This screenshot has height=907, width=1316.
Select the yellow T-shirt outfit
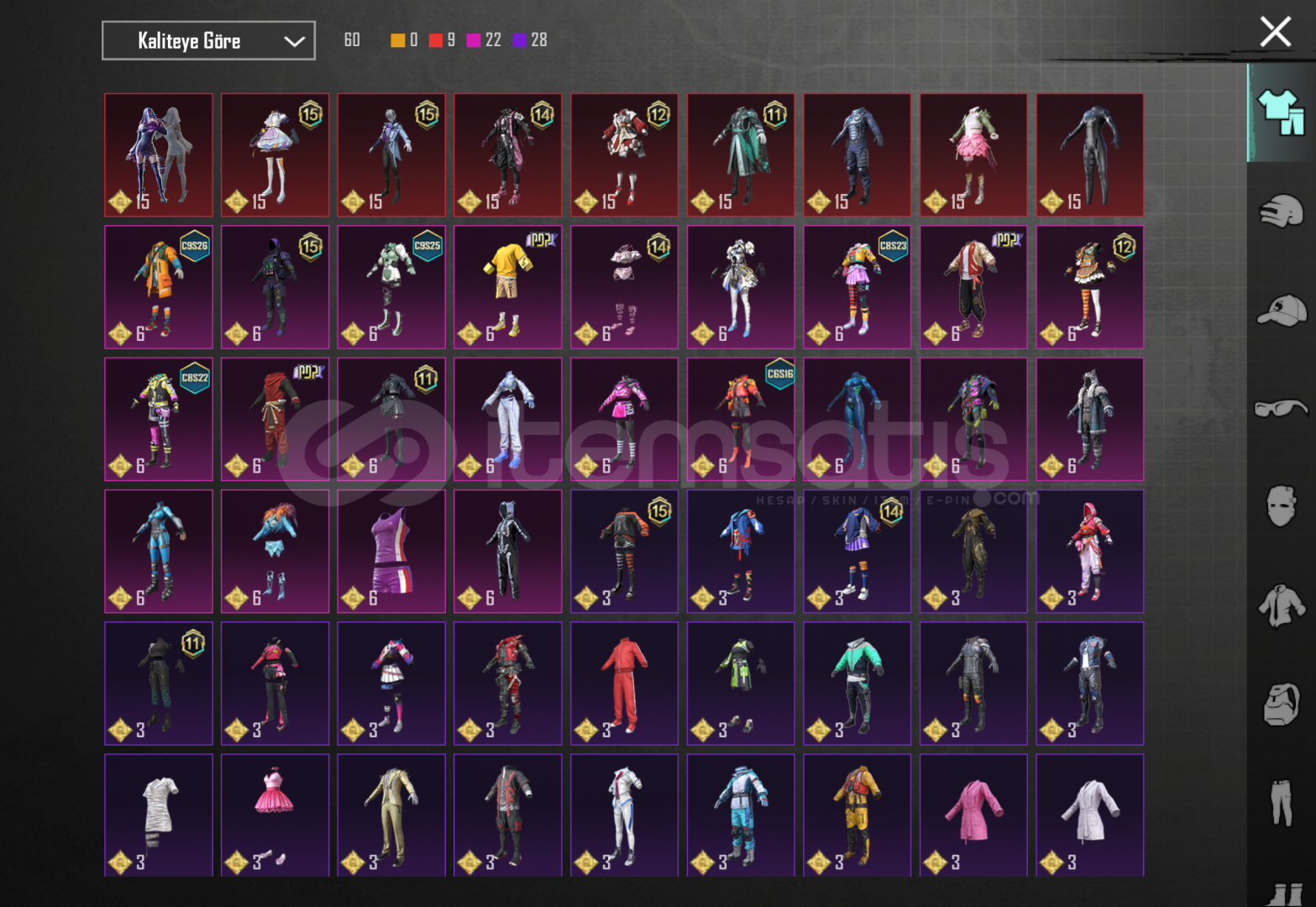[x=508, y=287]
